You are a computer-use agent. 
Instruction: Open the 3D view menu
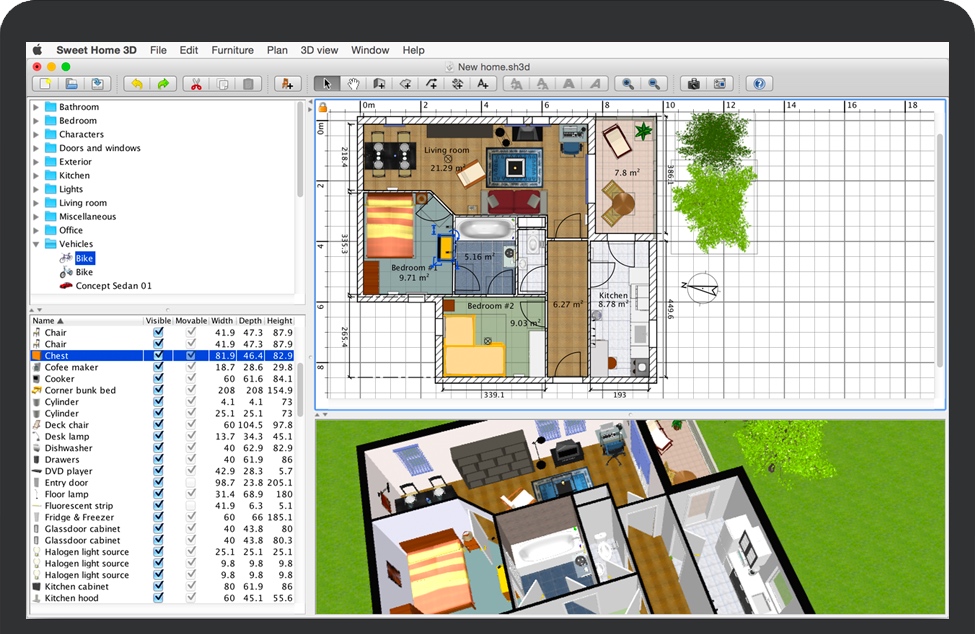click(x=319, y=50)
